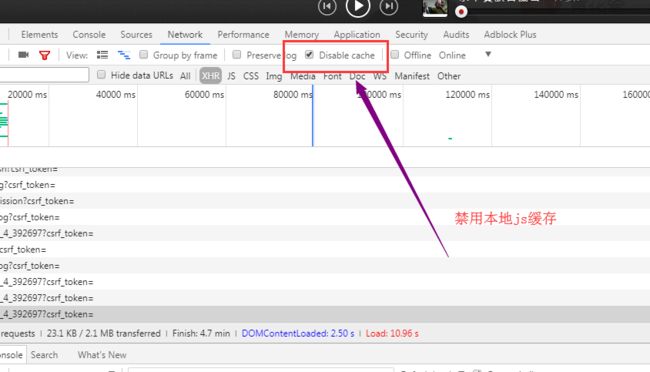650x372 pixels.
Task: Enable the Offline checkbox
Action: click(395, 55)
